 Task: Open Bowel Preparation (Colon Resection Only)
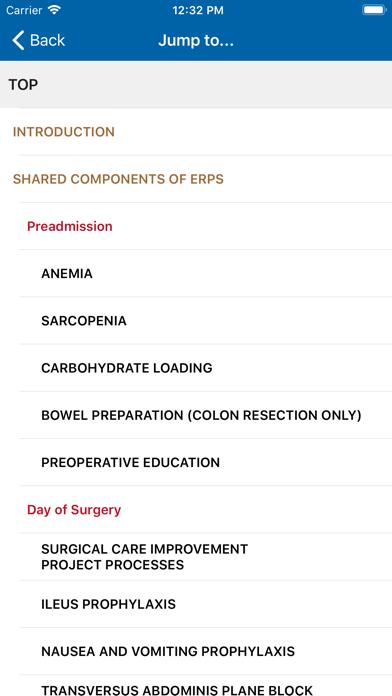(x=196, y=415)
